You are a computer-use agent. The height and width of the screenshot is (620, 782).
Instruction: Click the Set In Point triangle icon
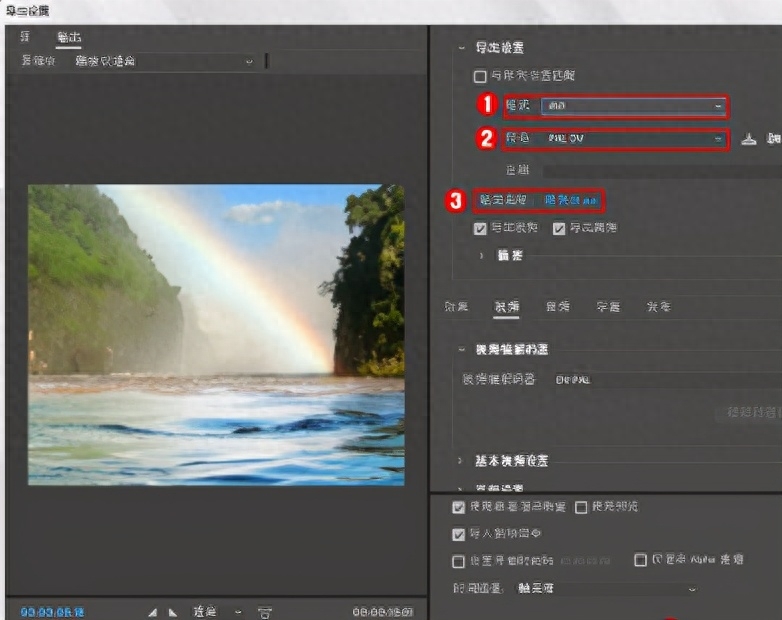tap(153, 612)
